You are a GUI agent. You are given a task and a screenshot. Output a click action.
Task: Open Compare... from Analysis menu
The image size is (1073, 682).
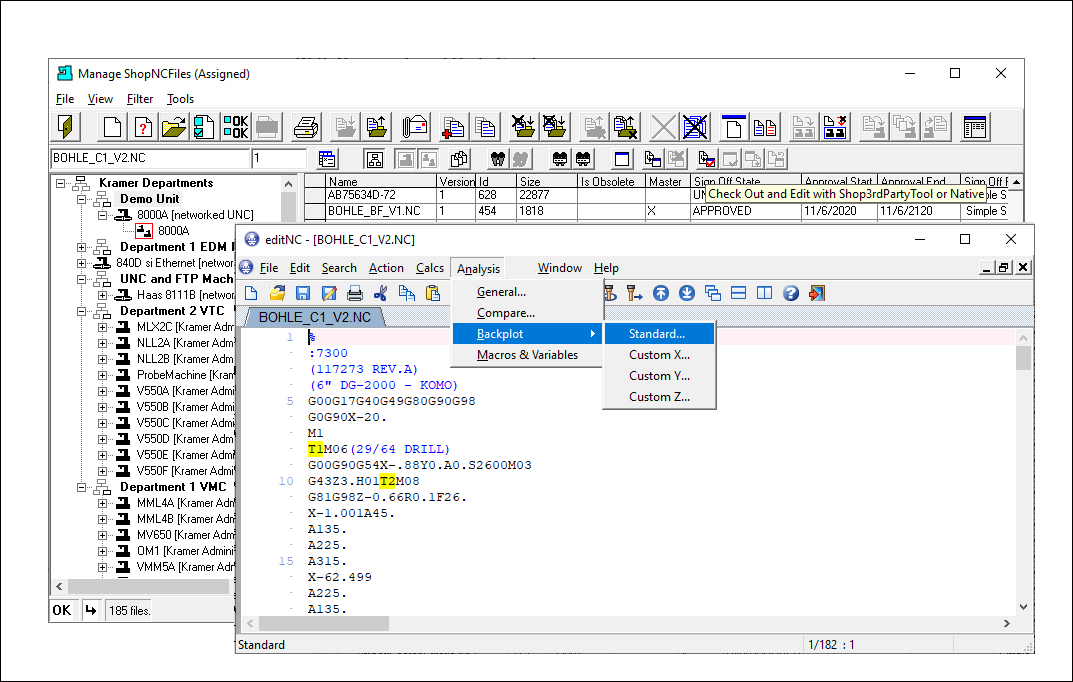(x=527, y=313)
